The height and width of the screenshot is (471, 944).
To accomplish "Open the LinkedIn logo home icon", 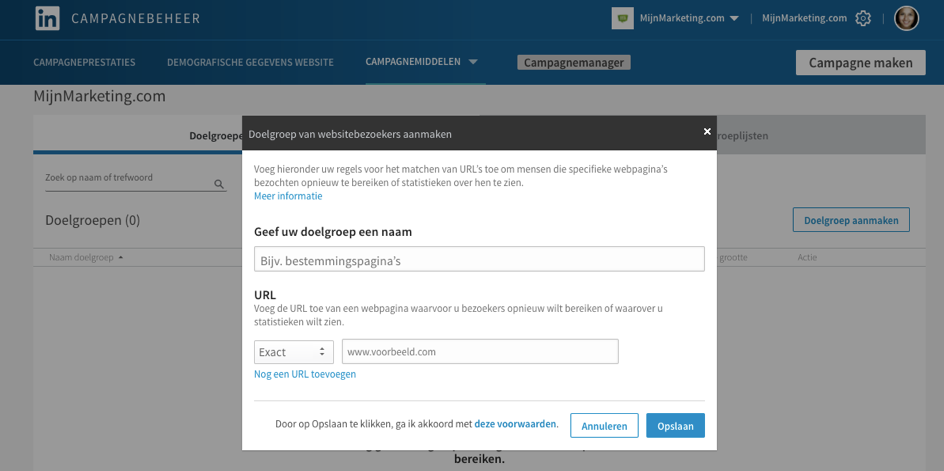I will [x=47, y=19].
